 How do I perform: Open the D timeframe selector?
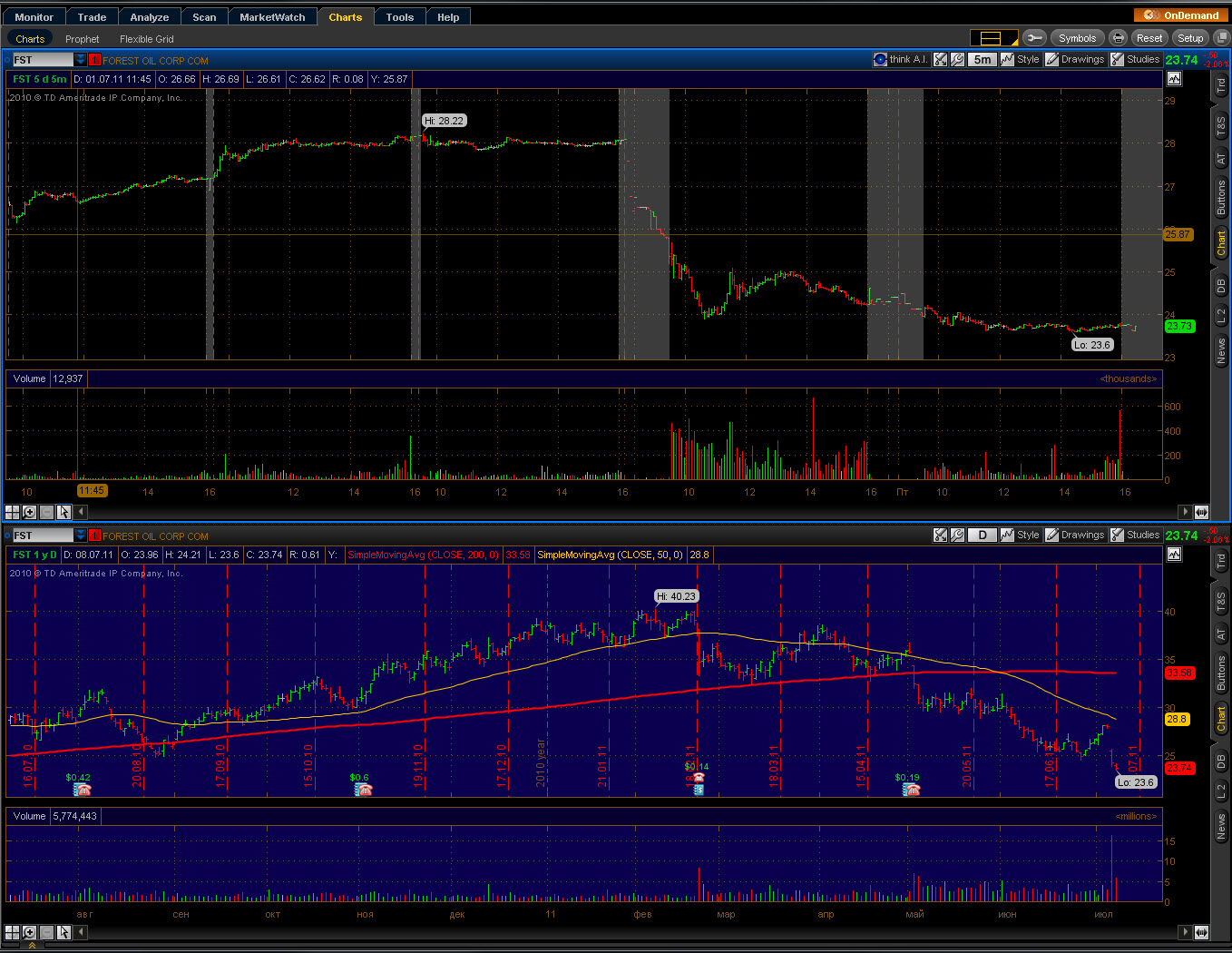(983, 535)
